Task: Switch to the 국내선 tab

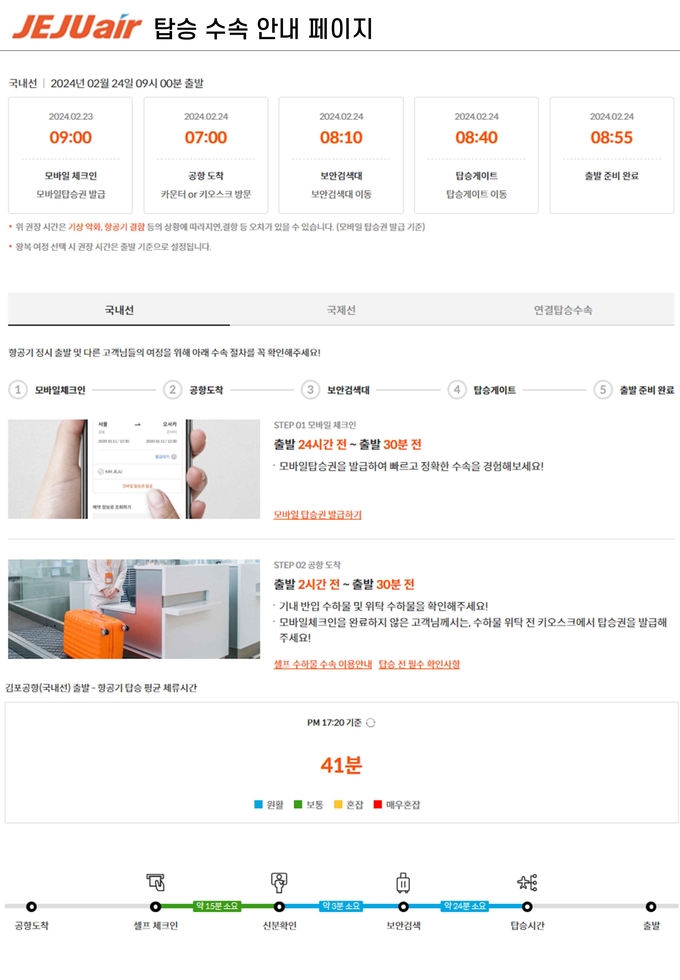Action: 119,309
